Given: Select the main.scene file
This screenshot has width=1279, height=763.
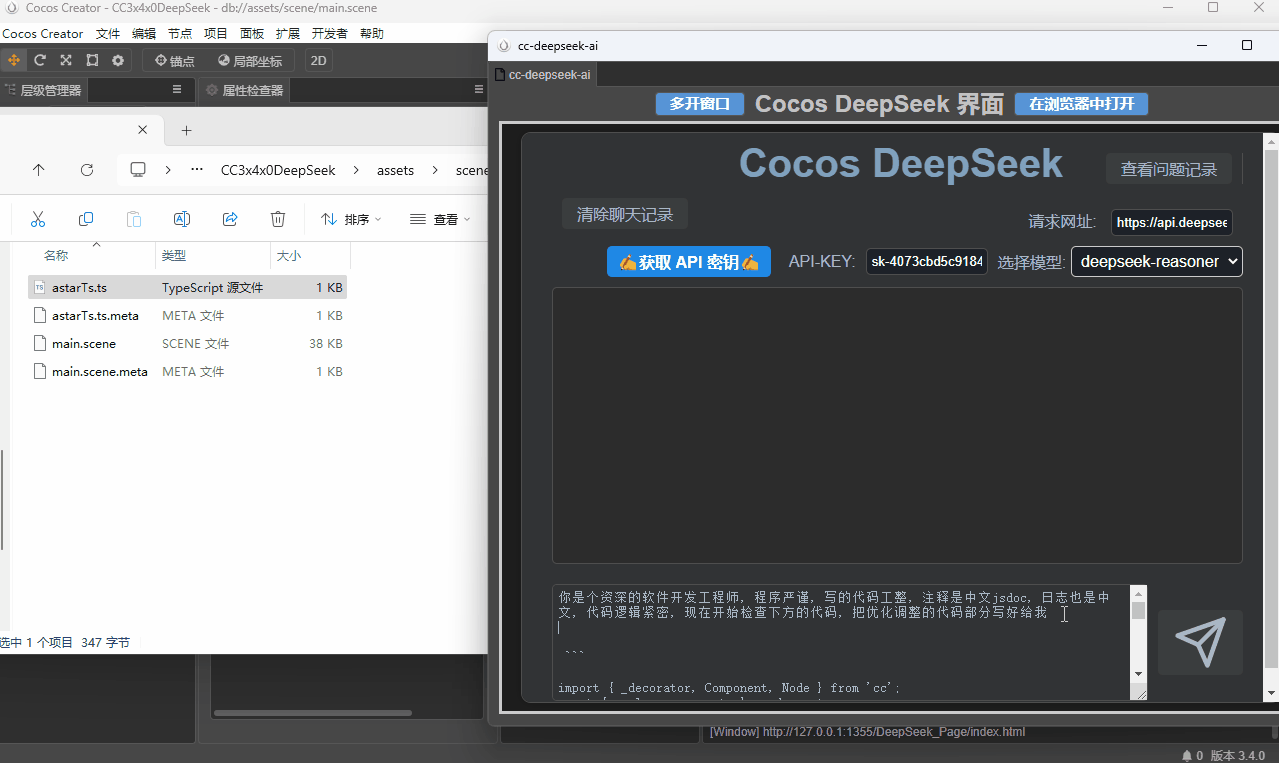Looking at the screenshot, I should point(188,343).
